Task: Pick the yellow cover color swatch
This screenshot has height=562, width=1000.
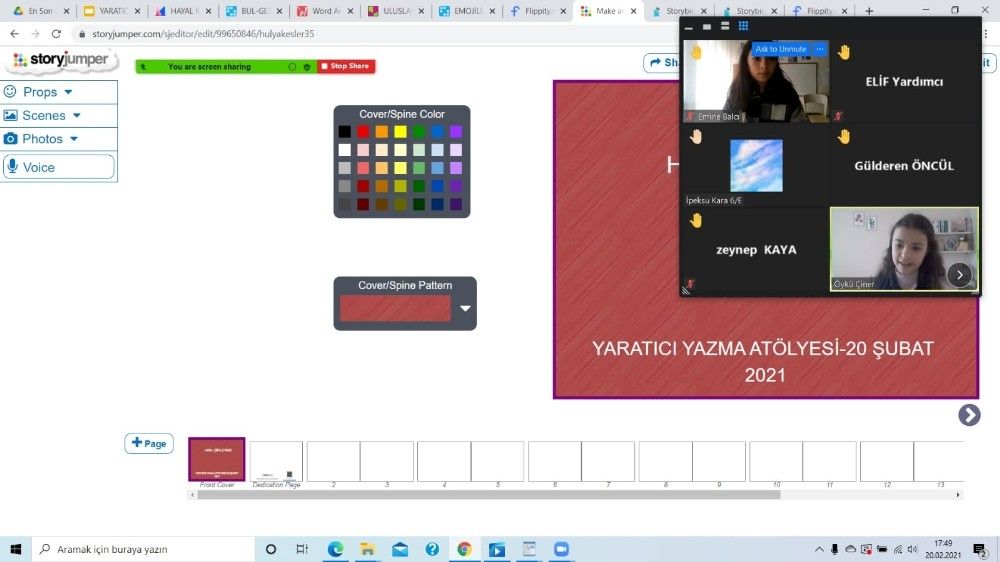Action: tap(400, 132)
